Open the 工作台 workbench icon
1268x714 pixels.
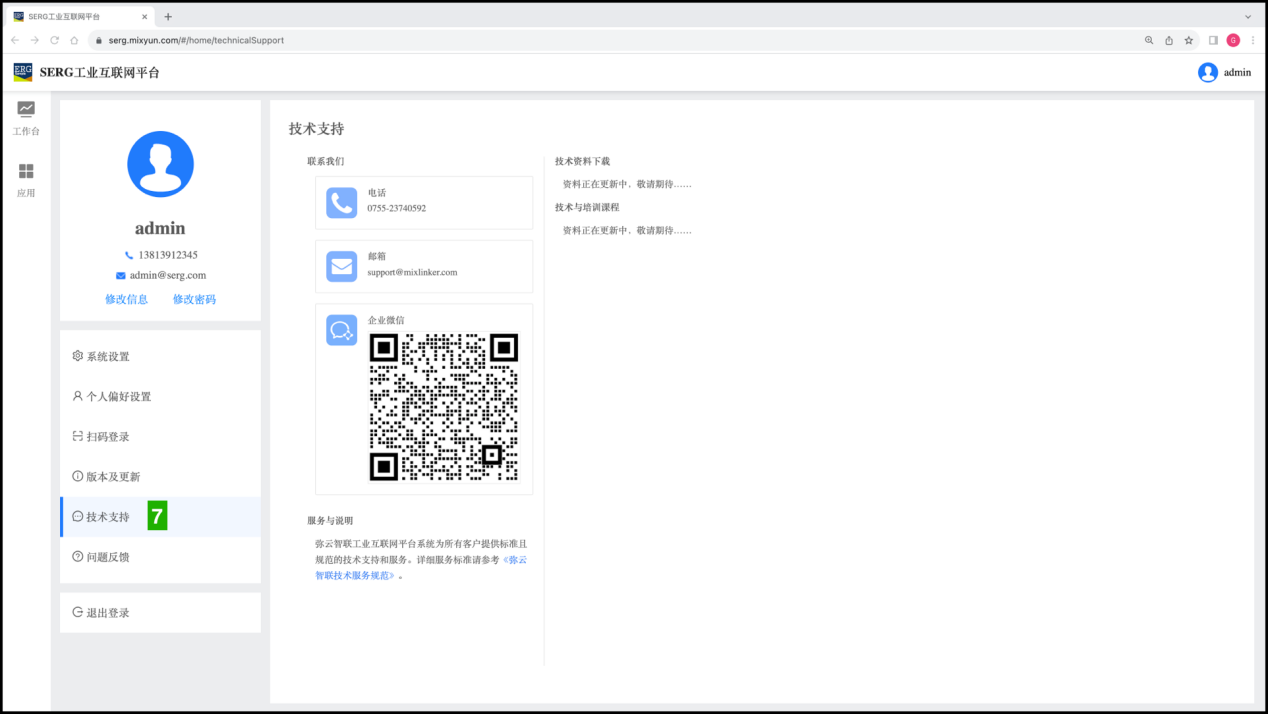(x=26, y=109)
